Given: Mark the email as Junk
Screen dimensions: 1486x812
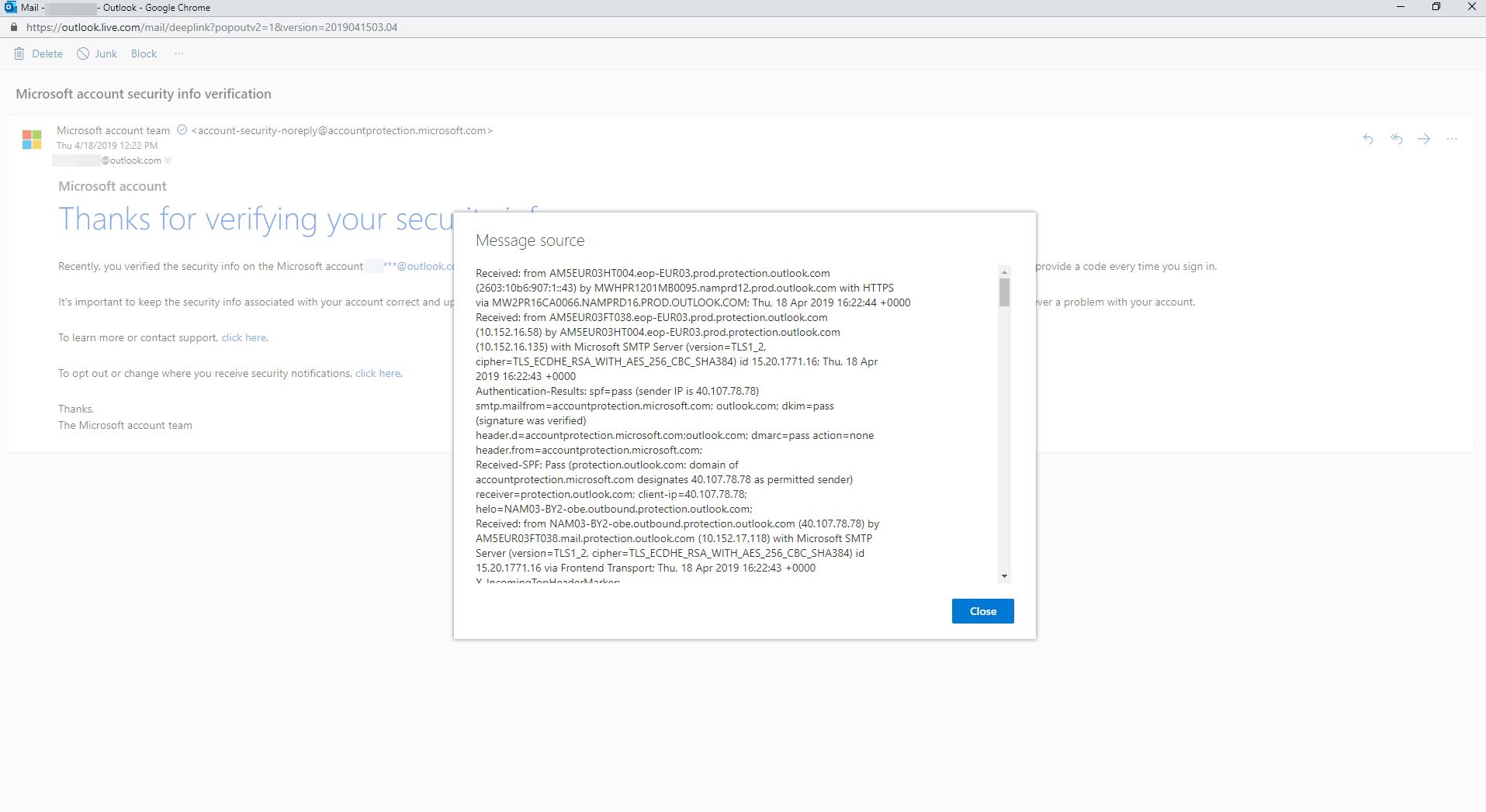Looking at the screenshot, I should tap(97, 54).
